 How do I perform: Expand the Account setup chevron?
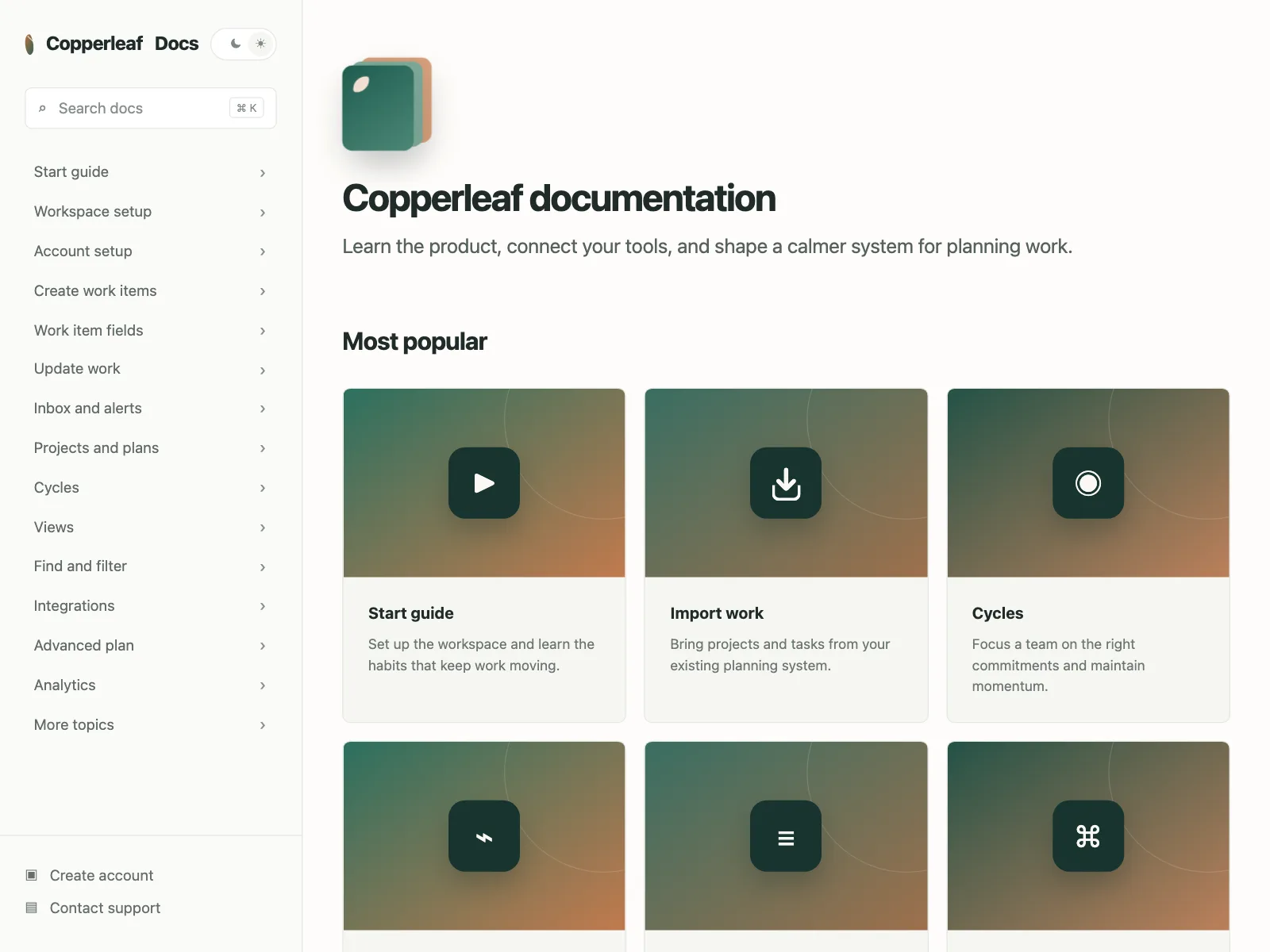click(263, 251)
